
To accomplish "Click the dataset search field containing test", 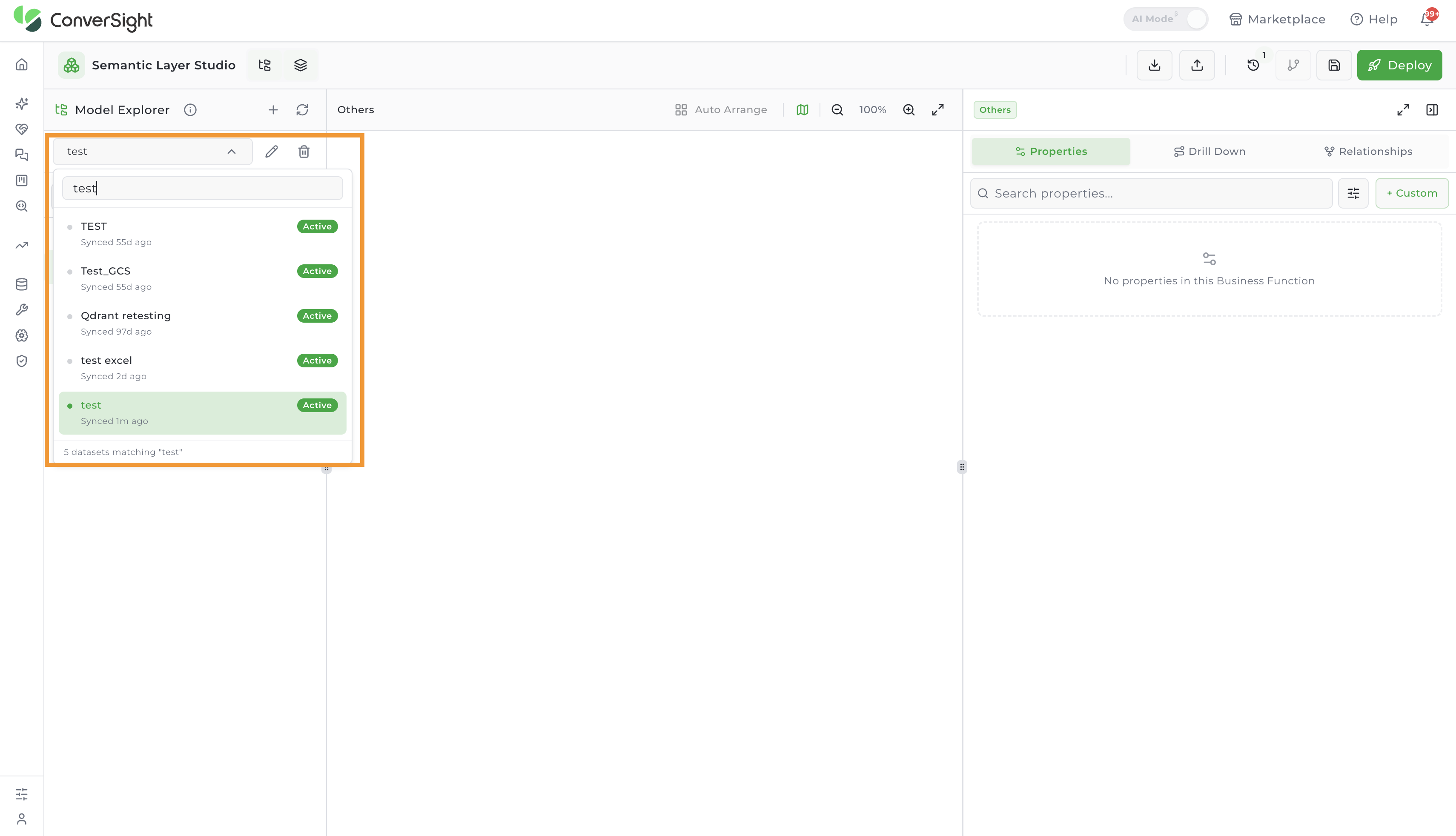I will [203, 188].
